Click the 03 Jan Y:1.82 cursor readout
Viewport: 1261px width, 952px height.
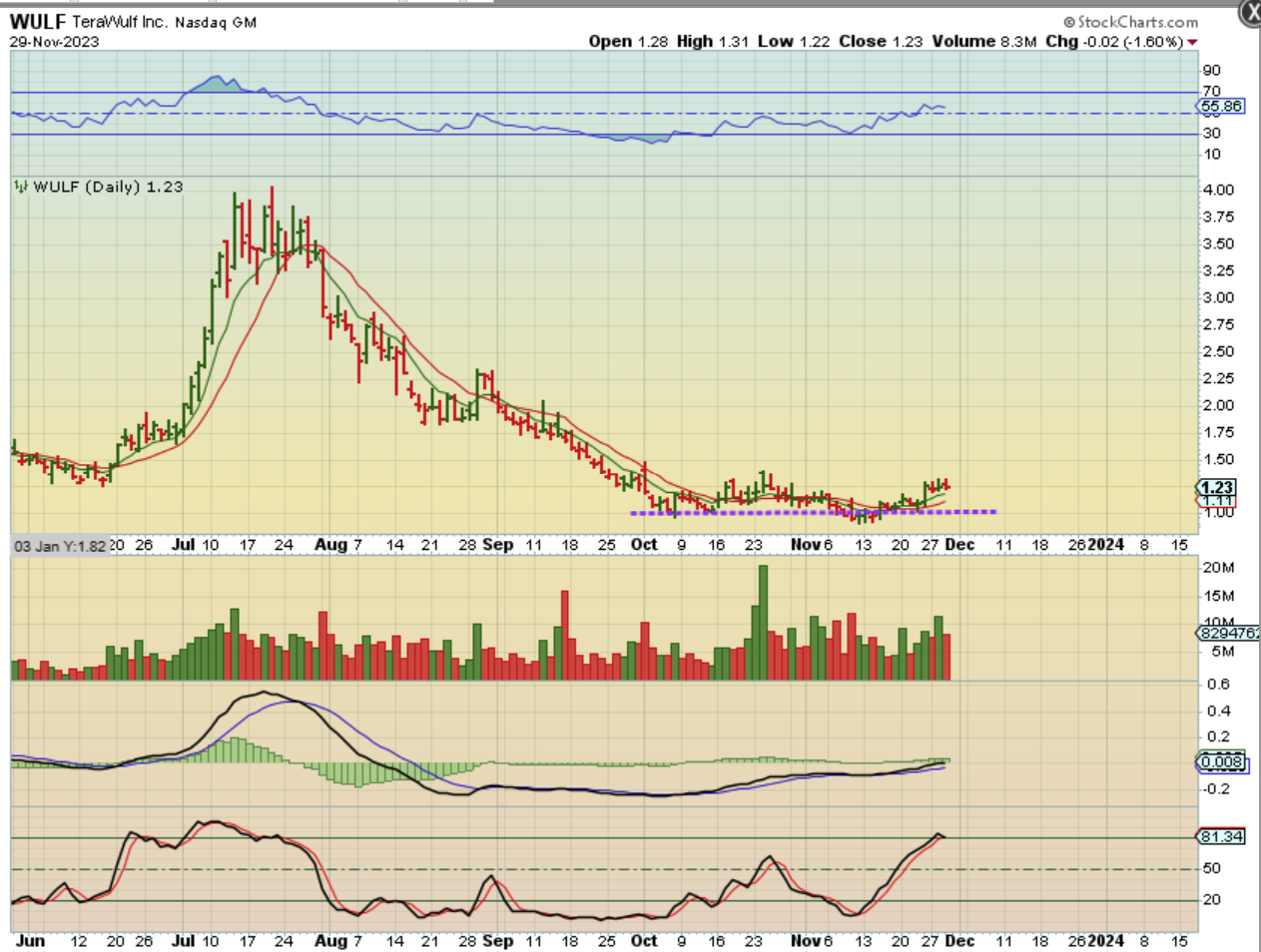click(59, 546)
